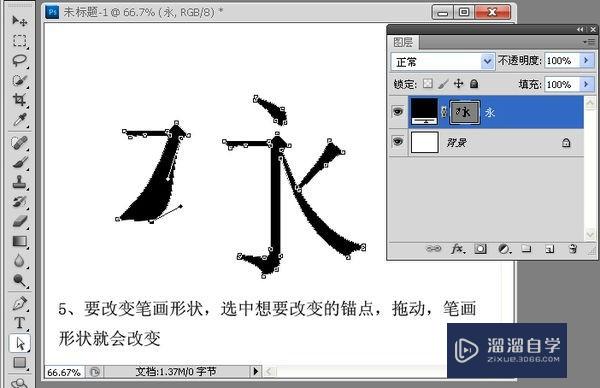
Task: Select the Rectangle shape tool
Action: [20, 362]
